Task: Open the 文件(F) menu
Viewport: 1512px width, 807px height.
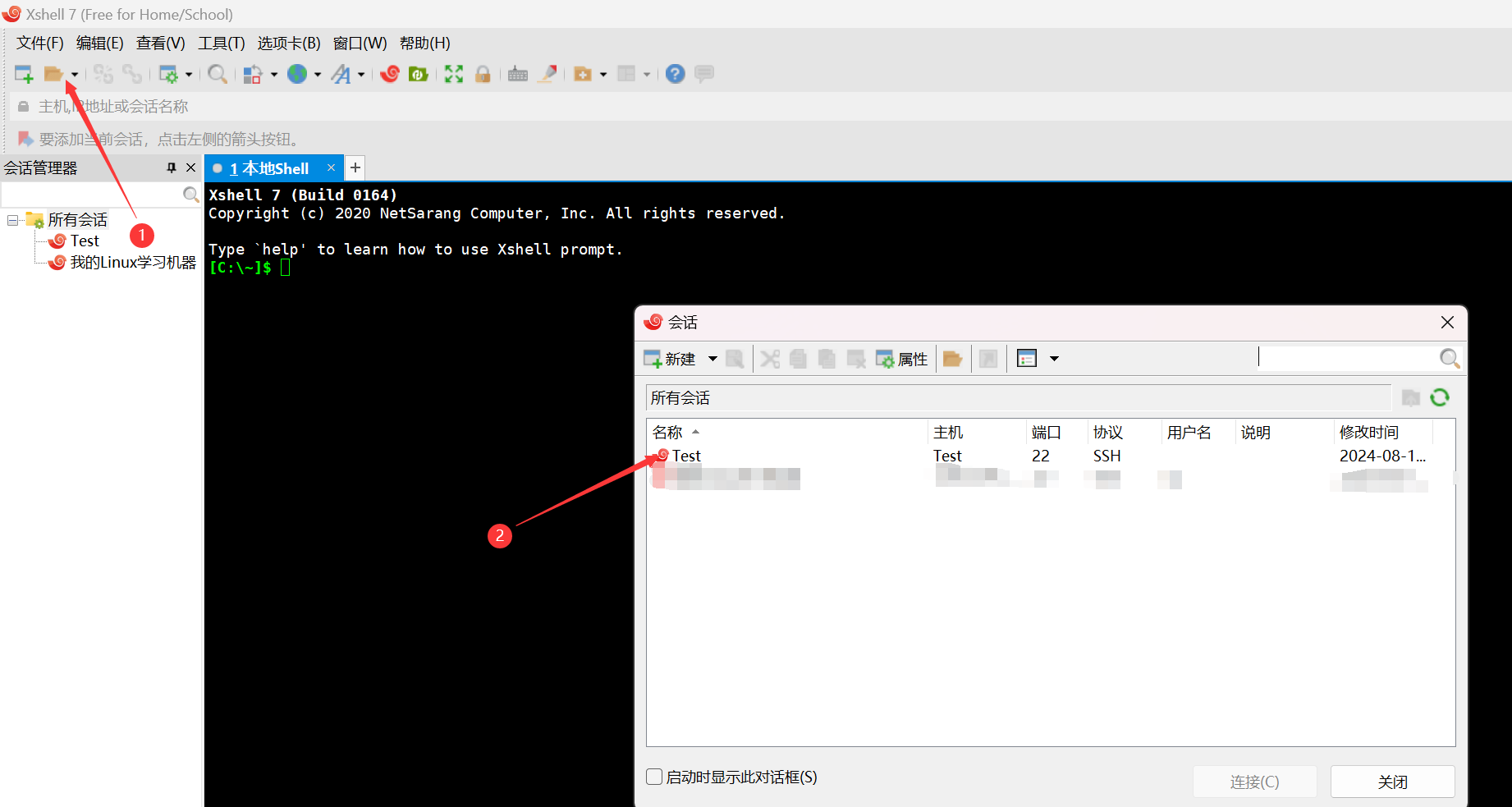Action: [x=40, y=43]
